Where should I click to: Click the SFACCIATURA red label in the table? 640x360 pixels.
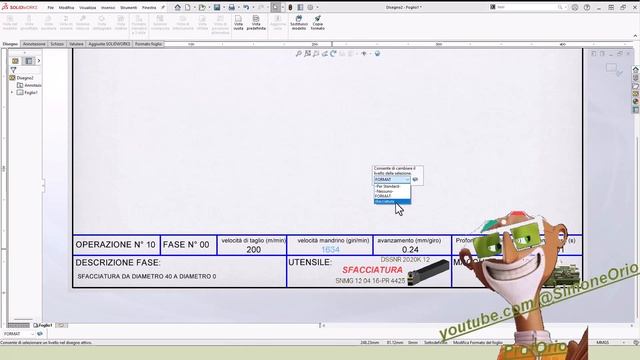pos(372,270)
